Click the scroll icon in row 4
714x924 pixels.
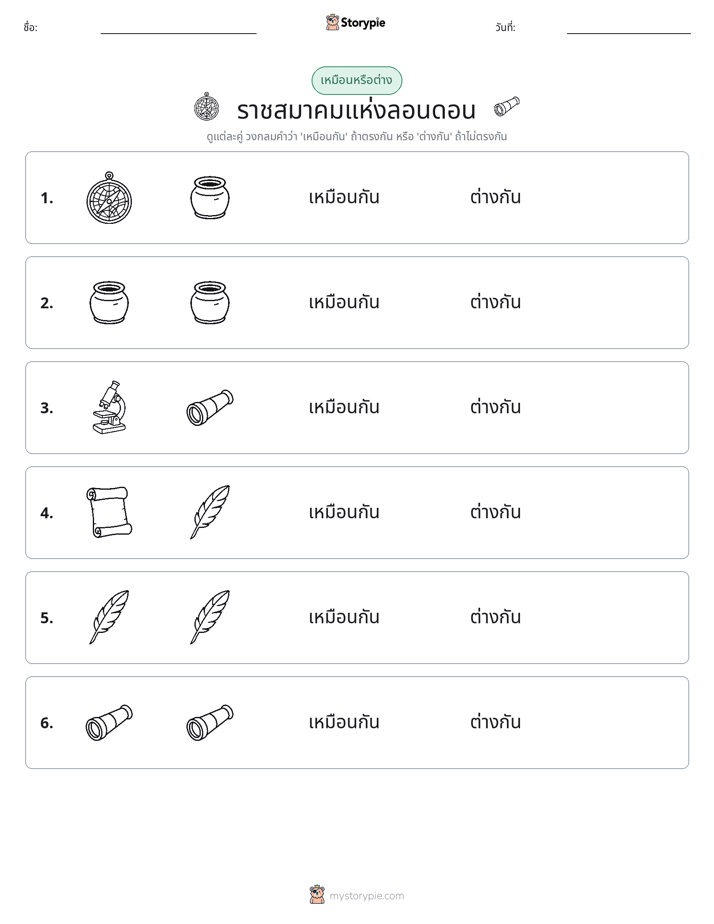pyautogui.click(x=109, y=512)
